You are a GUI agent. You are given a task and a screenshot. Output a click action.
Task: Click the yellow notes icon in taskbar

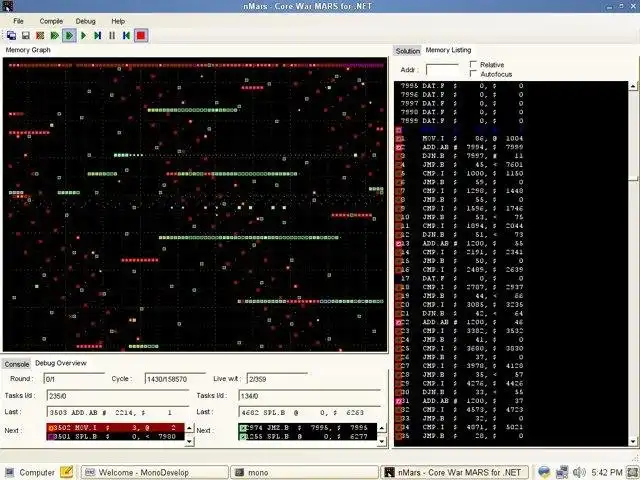[x=67, y=472]
